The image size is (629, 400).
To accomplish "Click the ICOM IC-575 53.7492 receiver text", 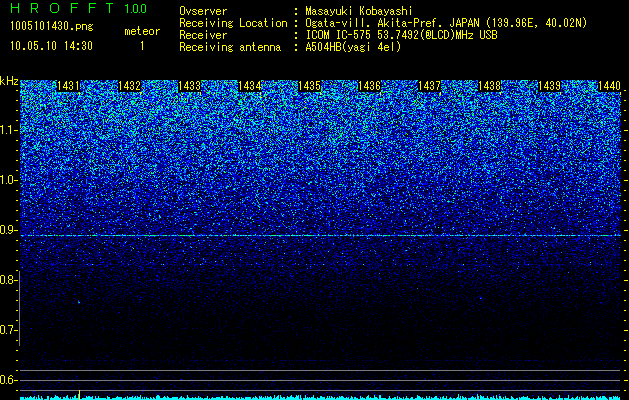I will pos(402,35).
